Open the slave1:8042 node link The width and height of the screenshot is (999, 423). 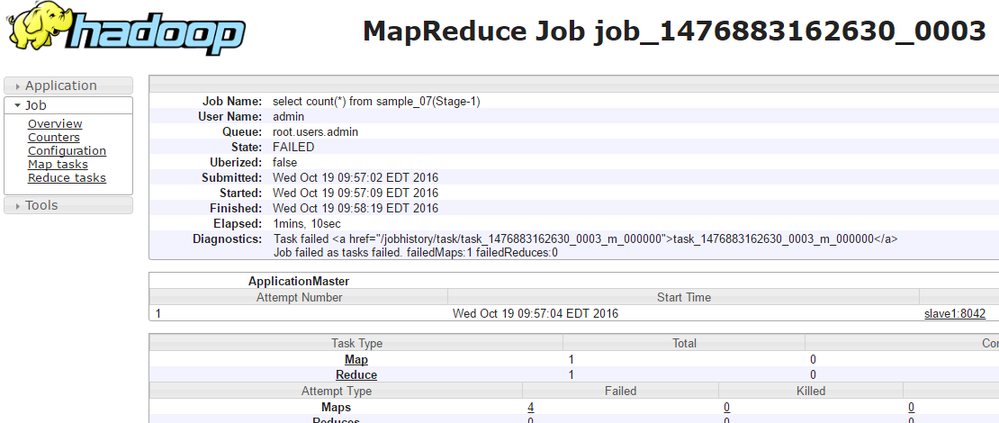coord(955,313)
